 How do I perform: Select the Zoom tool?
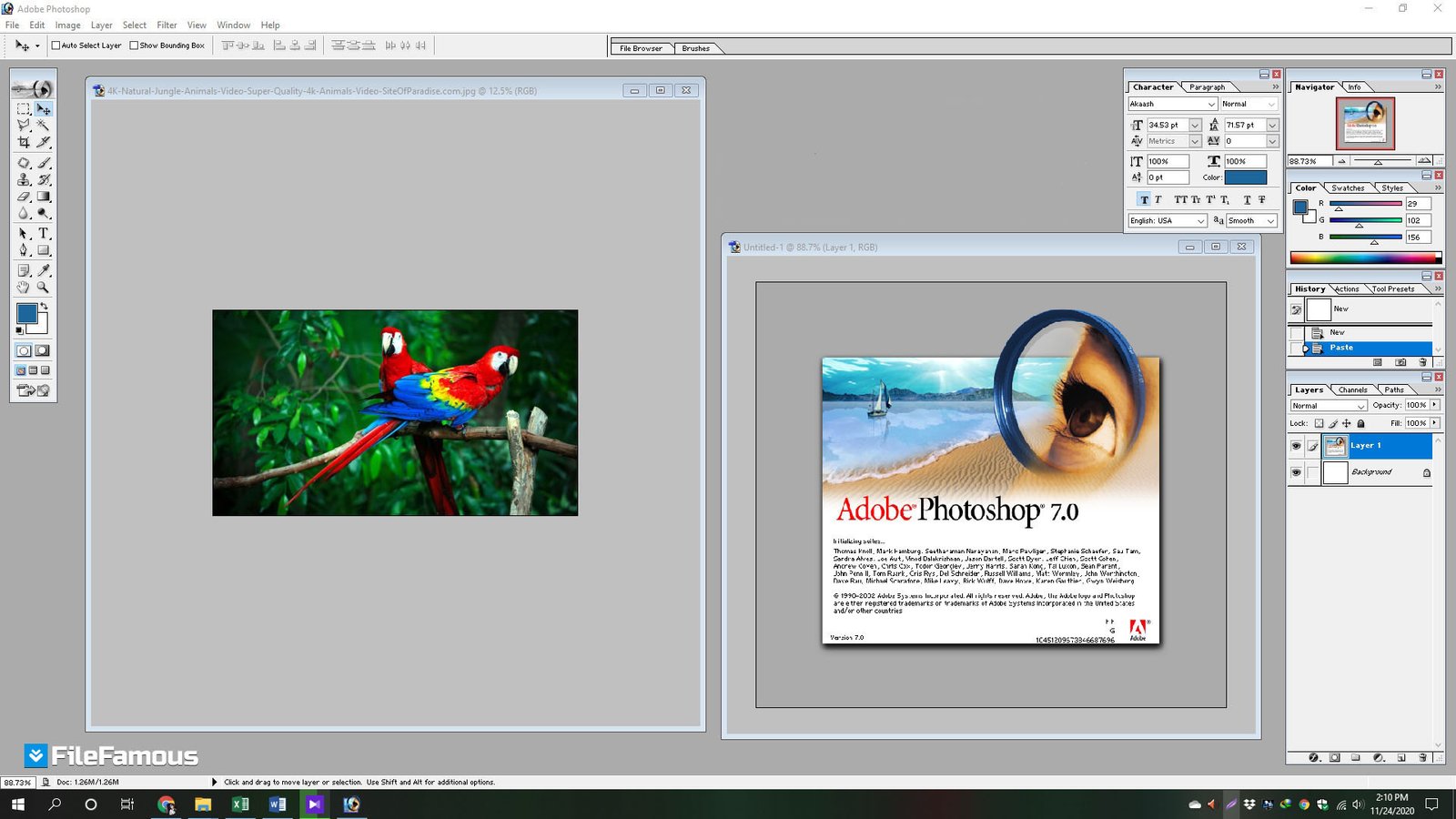[x=43, y=287]
